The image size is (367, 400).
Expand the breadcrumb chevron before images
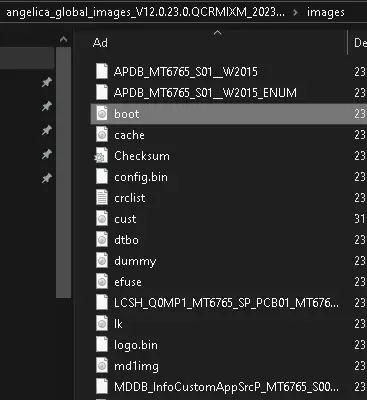(x=295, y=13)
